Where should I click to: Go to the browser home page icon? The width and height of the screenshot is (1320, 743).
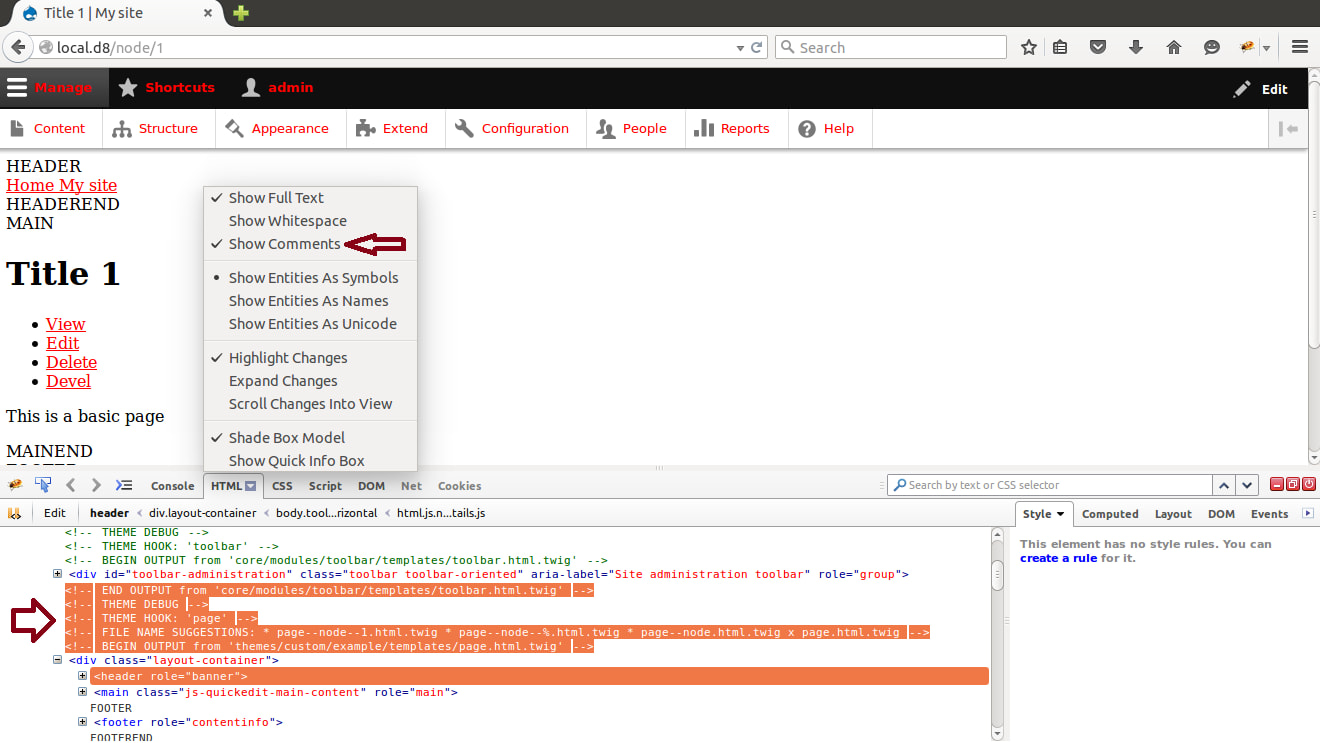pos(1174,47)
